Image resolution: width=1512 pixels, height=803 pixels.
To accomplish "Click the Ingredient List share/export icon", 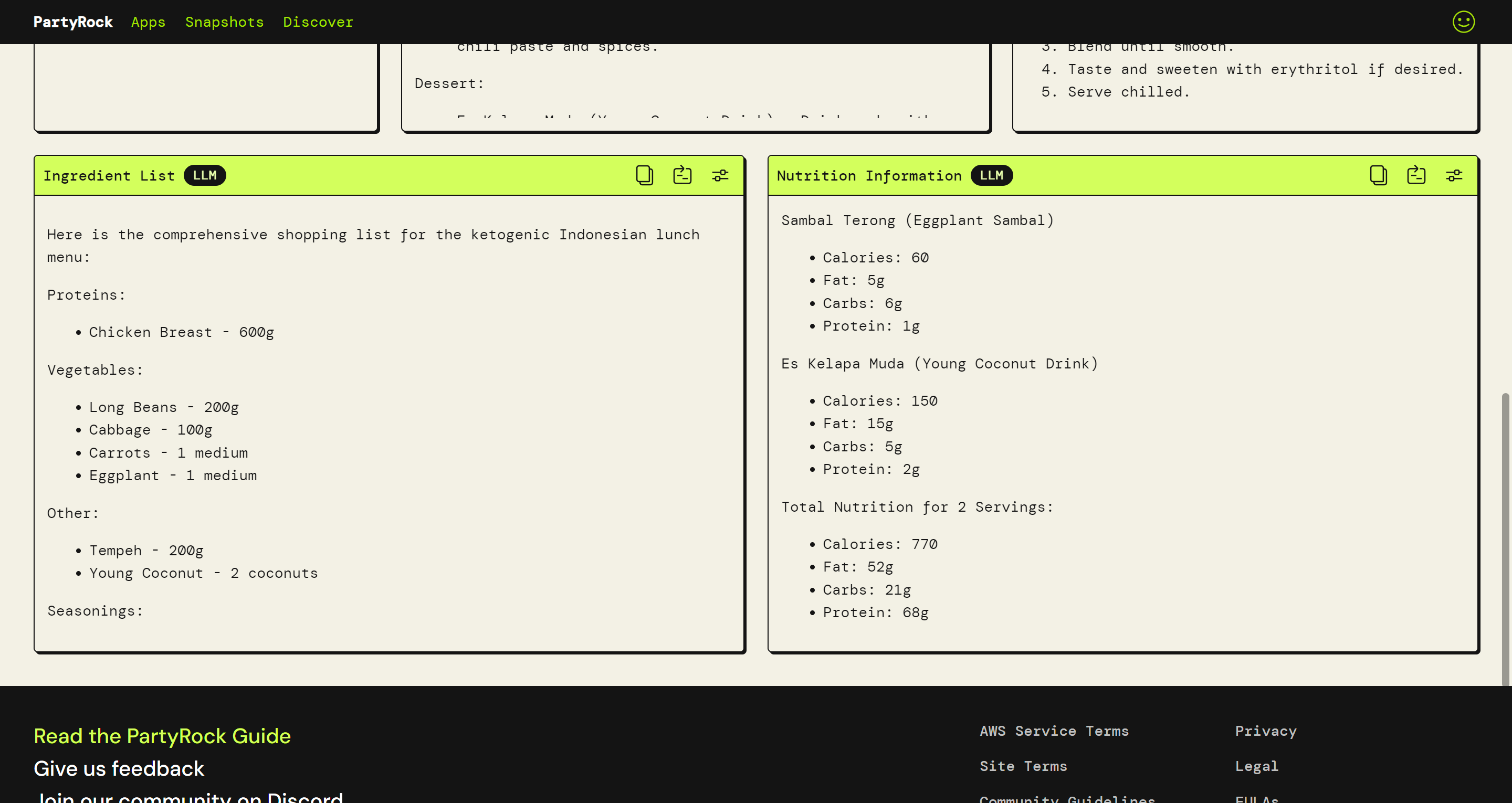I will pos(682,175).
